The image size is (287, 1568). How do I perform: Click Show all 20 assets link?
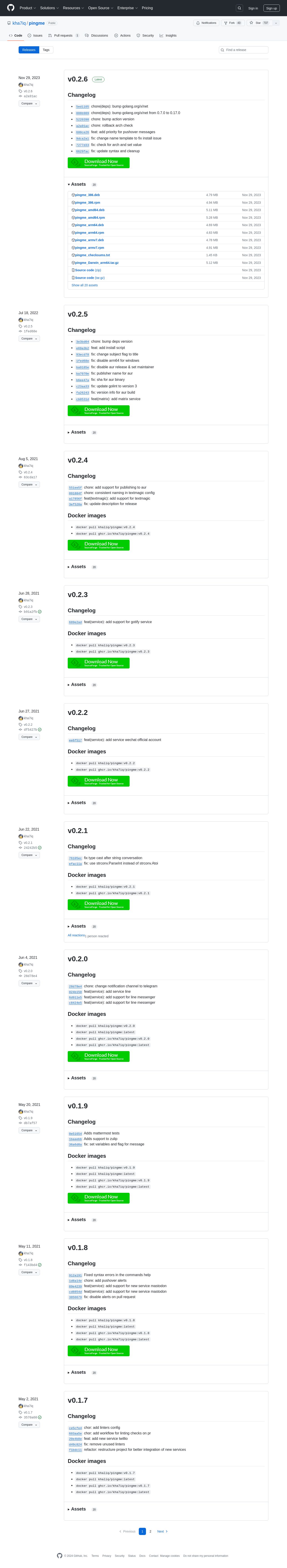(x=85, y=285)
